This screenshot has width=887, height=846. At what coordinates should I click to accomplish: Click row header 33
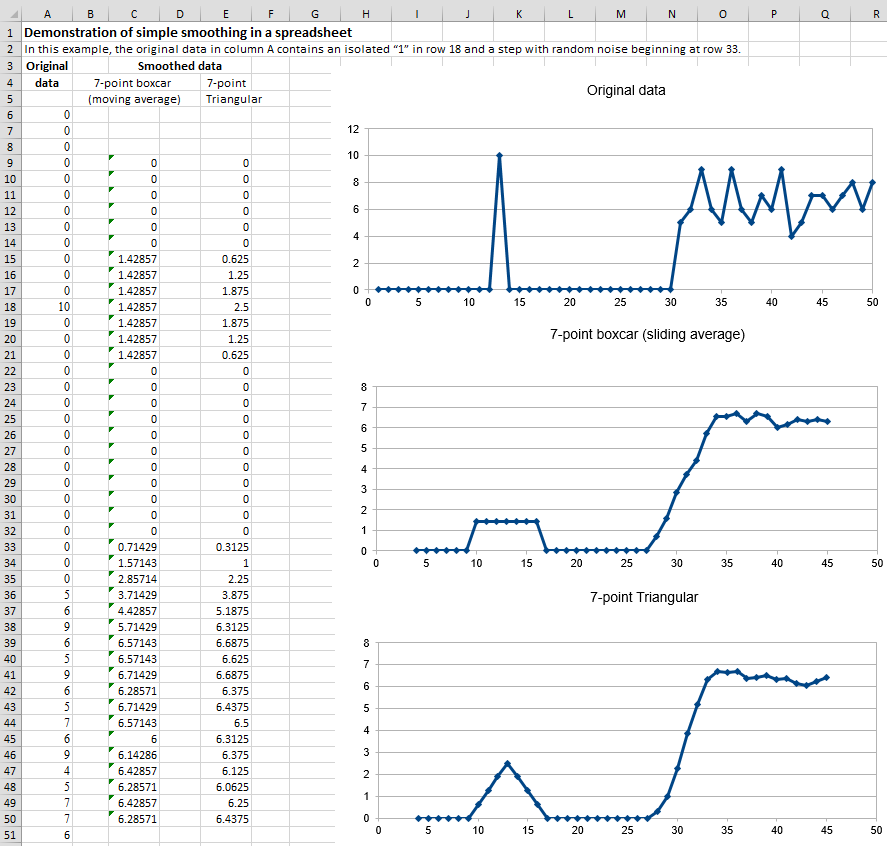[10, 547]
